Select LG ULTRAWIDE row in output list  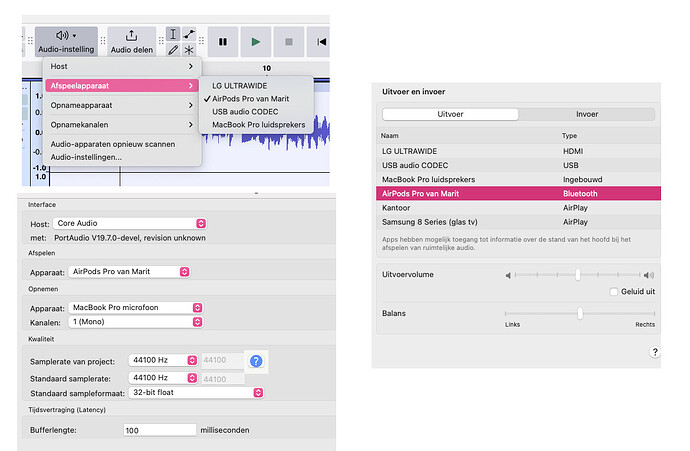tap(518, 151)
